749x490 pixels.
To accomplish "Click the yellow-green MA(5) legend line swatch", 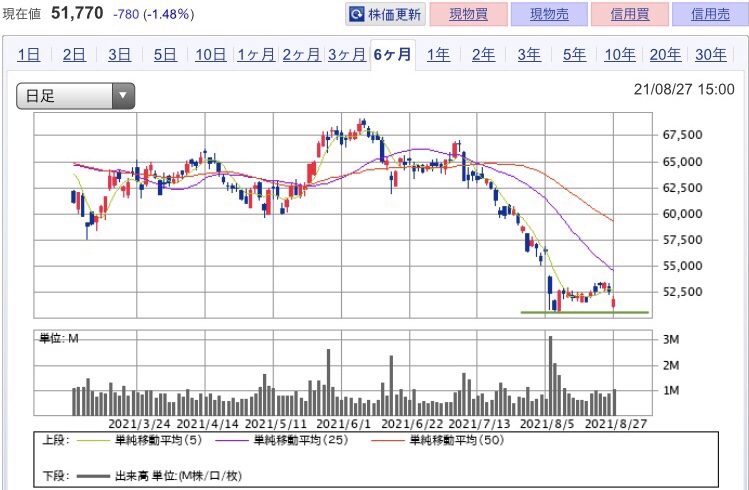I will (93, 441).
